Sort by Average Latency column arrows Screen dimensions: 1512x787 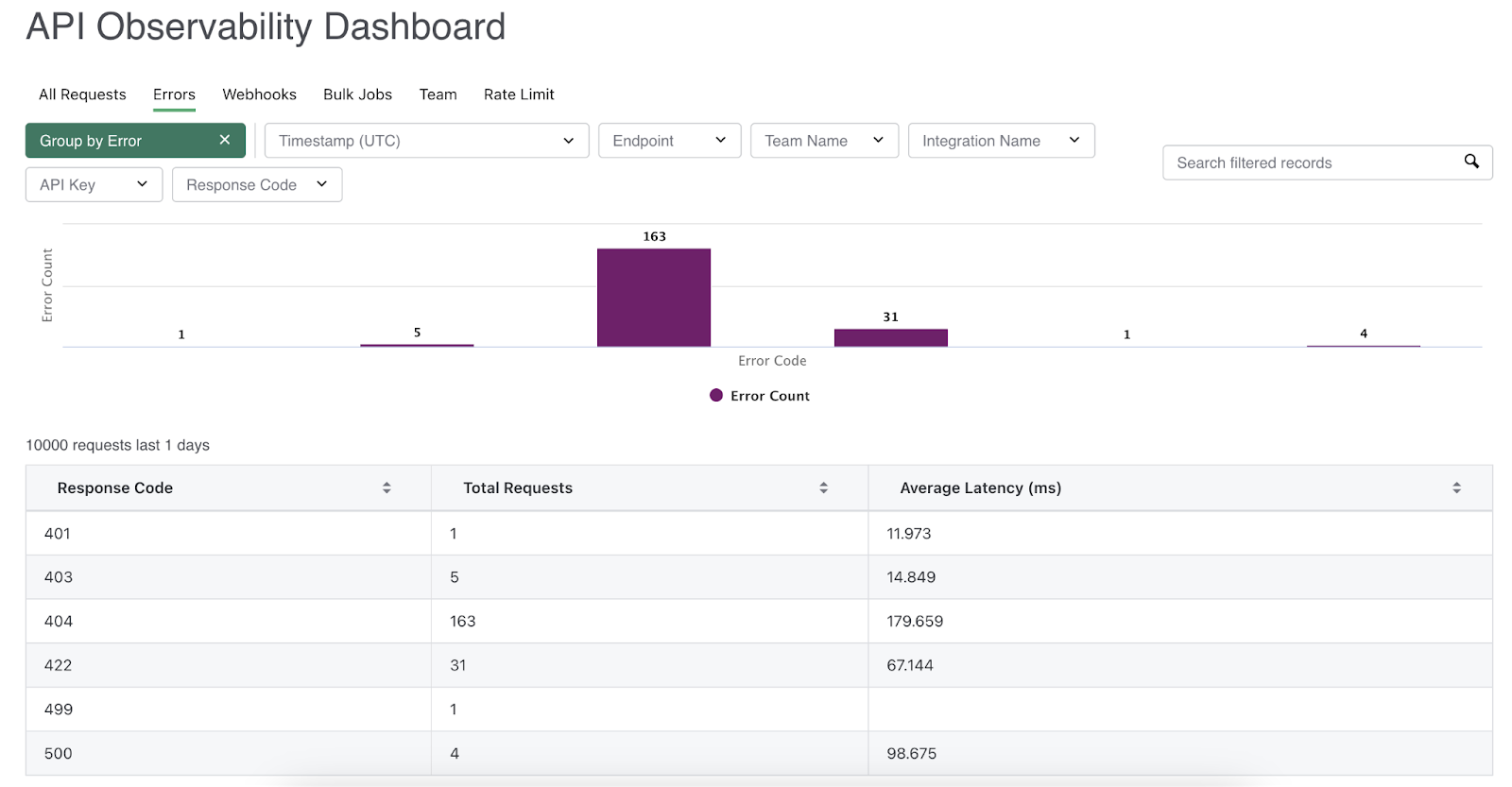click(1456, 488)
